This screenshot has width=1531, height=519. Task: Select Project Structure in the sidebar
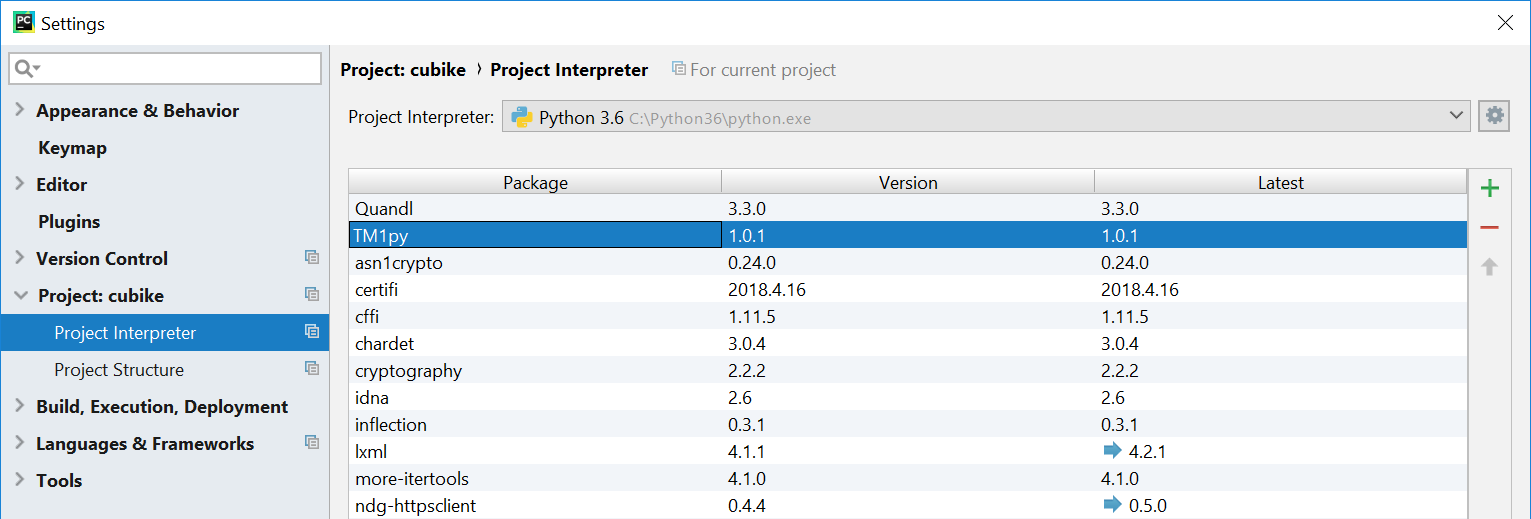[119, 370]
